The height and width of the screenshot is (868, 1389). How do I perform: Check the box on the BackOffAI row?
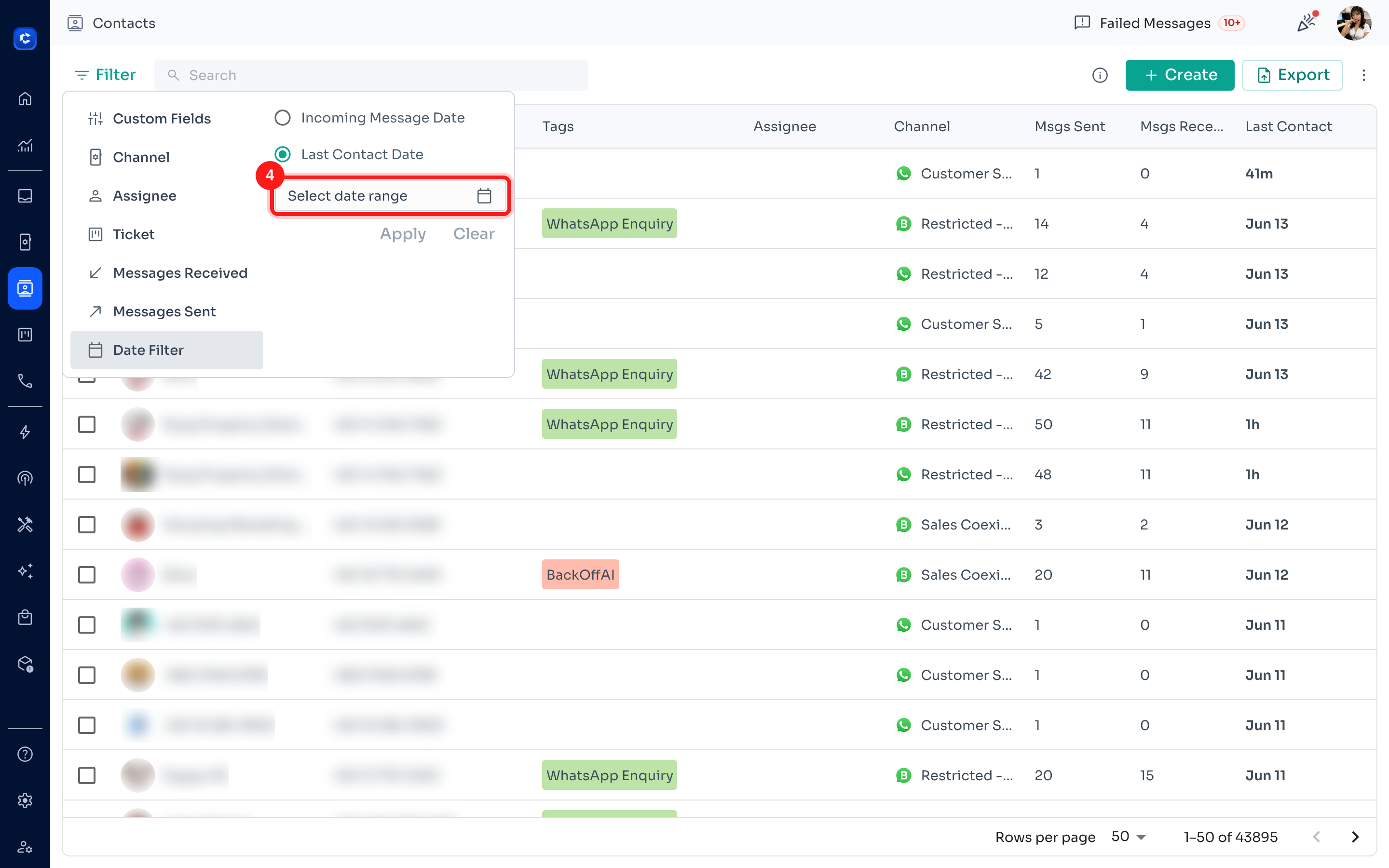(x=87, y=575)
